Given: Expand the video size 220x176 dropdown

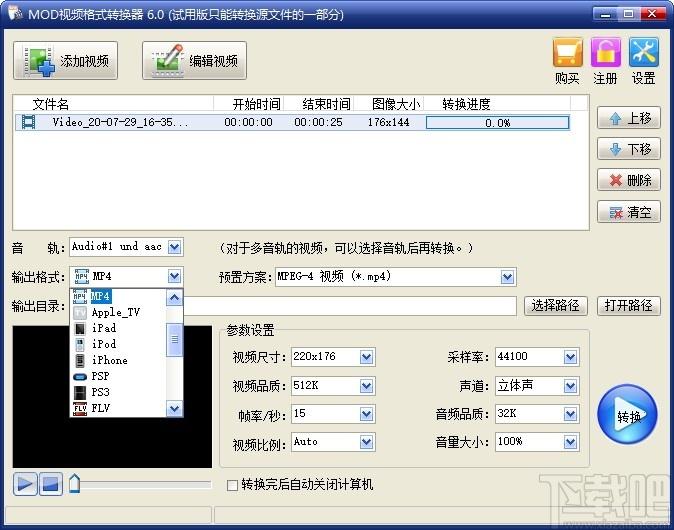Looking at the screenshot, I should click(367, 357).
